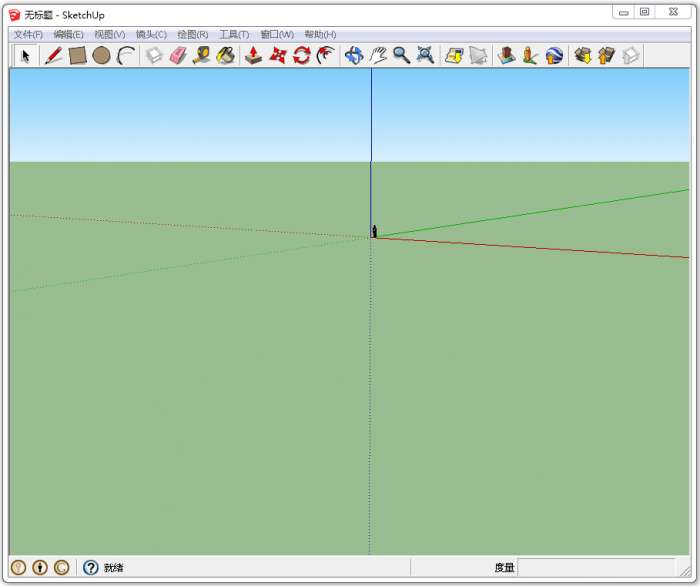Image resolution: width=700 pixels, height=586 pixels.
Task: Click the Zoom magnifier tool
Action: [x=401, y=56]
